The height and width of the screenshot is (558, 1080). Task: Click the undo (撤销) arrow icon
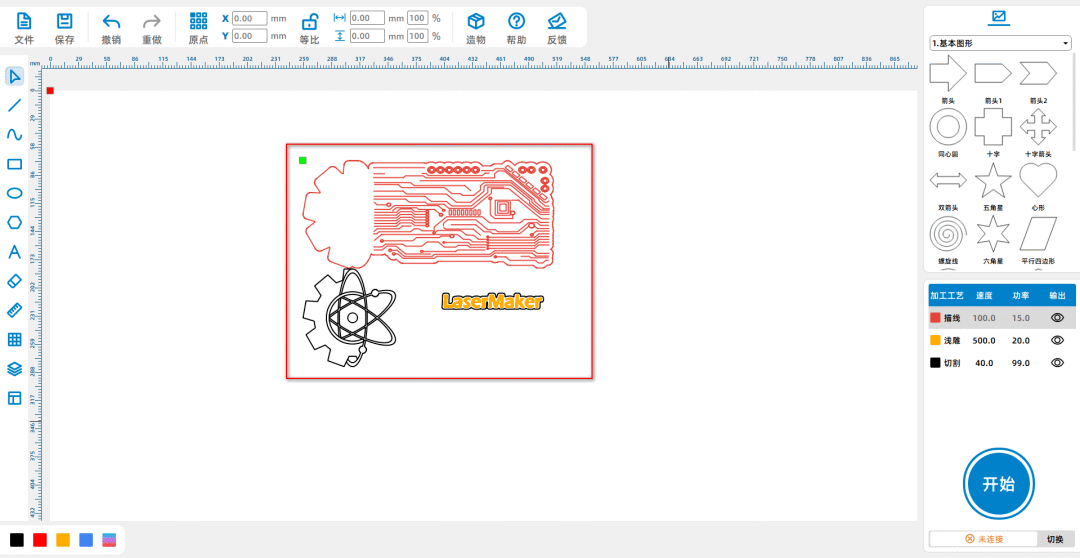pyautogui.click(x=111, y=22)
